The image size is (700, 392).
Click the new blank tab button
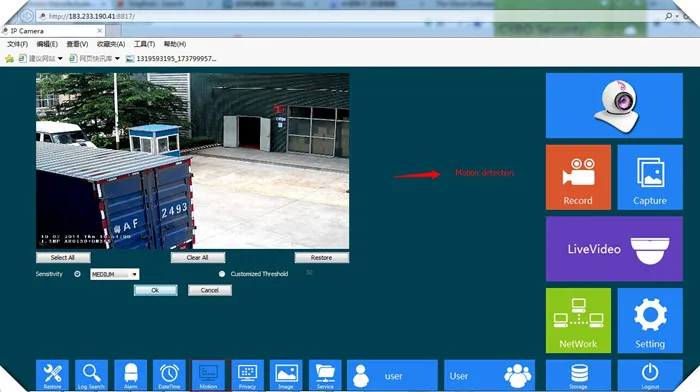pyautogui.click(x=113, y=31)
